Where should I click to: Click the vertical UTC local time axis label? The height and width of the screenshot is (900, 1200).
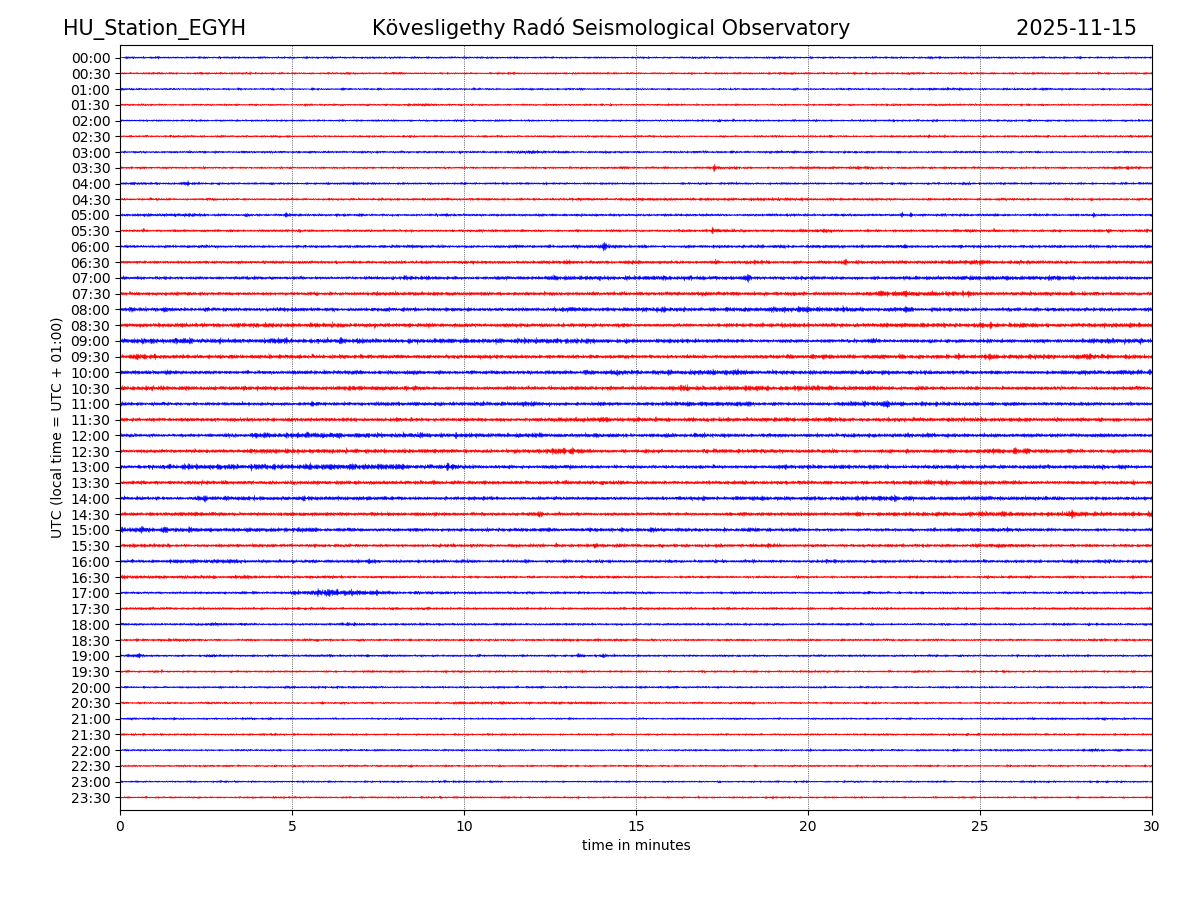57,427
